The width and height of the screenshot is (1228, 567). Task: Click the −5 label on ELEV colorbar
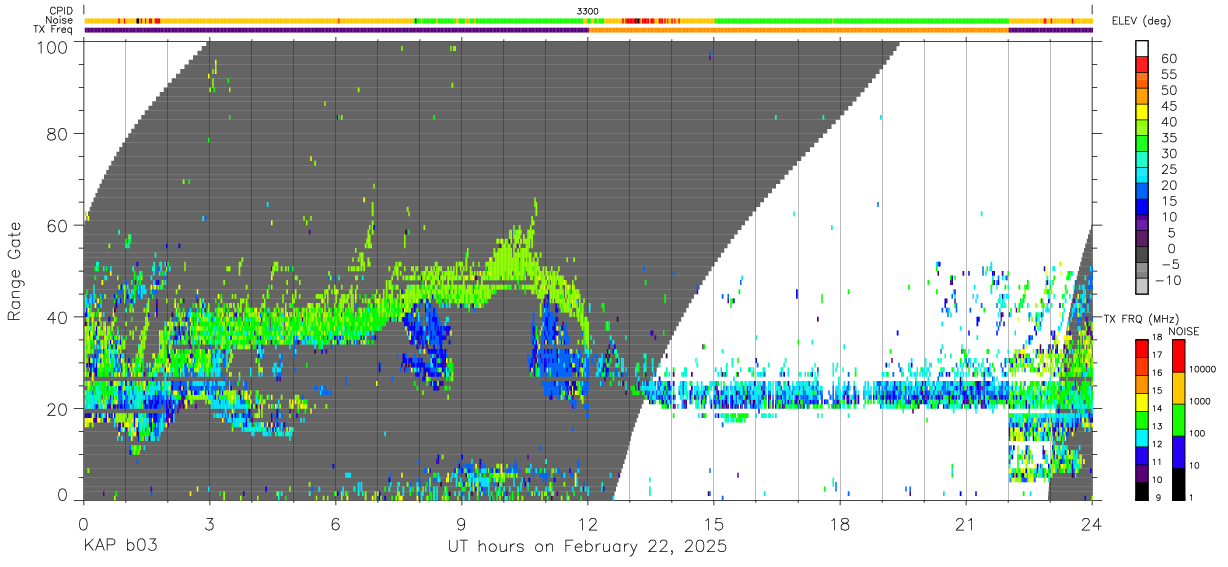[x=1170, y=264]
